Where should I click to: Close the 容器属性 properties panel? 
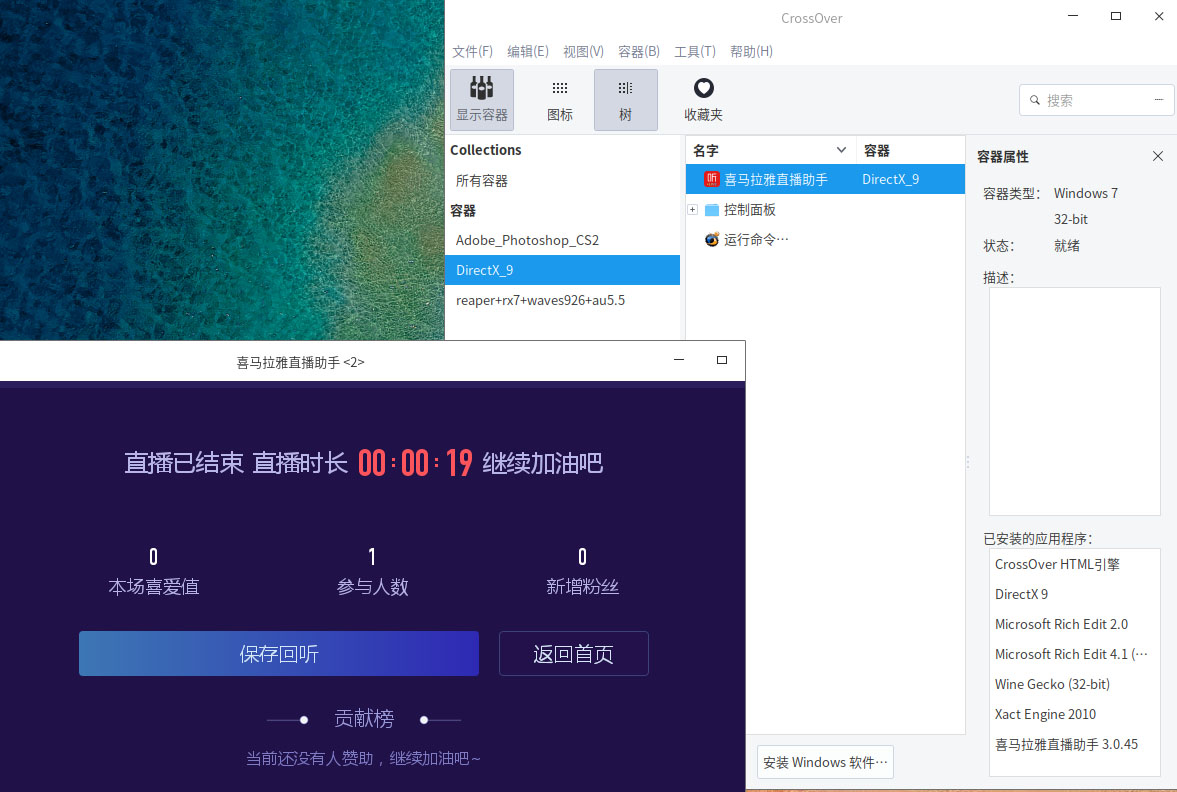1157,156
